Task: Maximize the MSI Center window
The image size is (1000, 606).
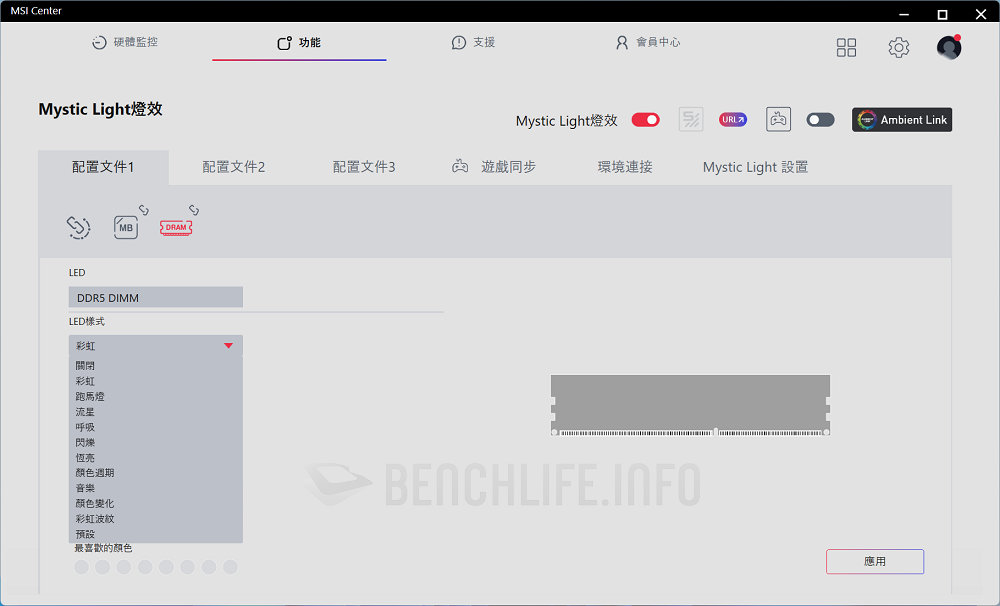Action: point(942,14)
